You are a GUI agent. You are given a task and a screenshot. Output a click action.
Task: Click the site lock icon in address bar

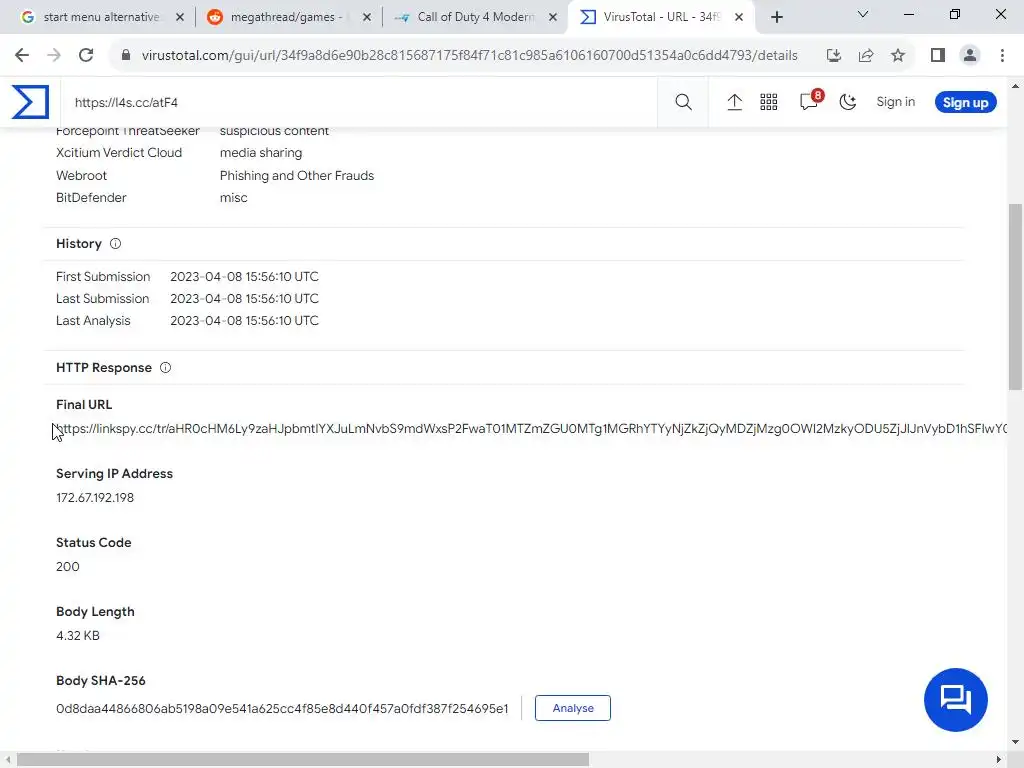coord(126,56)
